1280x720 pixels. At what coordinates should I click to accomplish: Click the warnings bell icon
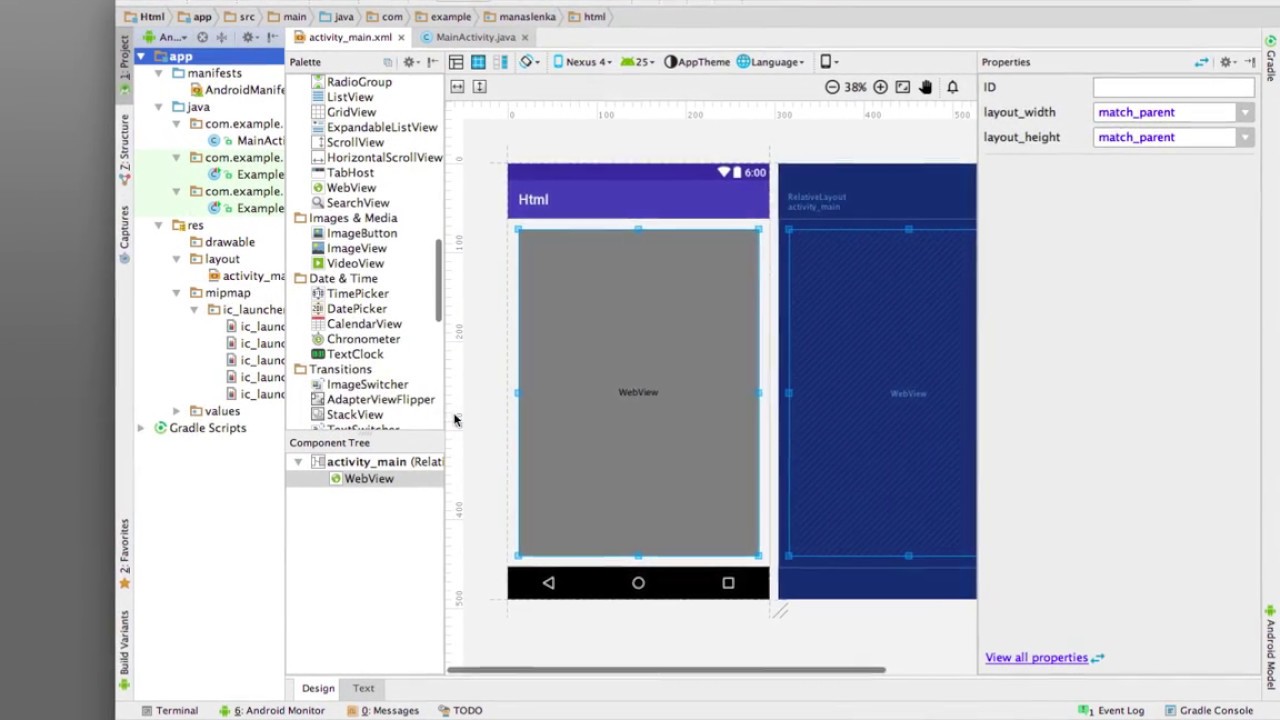[952, 87]
